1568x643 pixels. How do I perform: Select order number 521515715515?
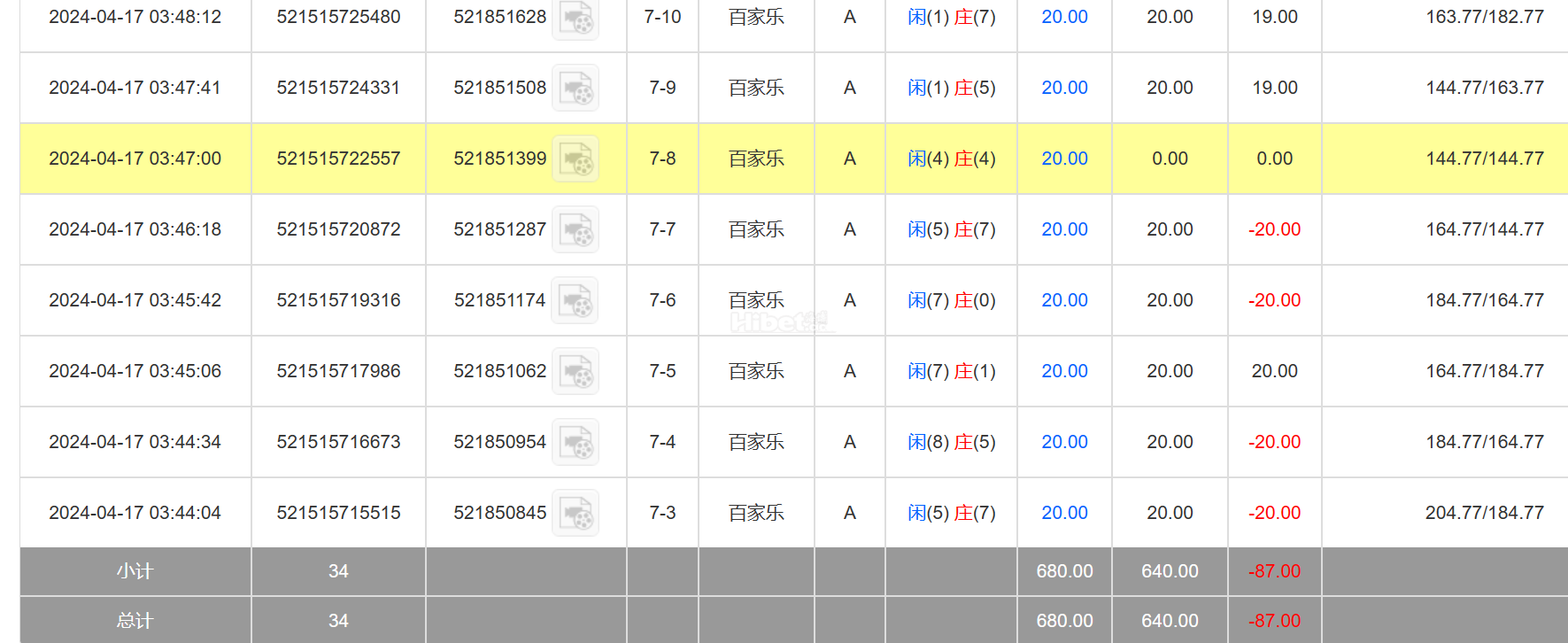[338, 513]
